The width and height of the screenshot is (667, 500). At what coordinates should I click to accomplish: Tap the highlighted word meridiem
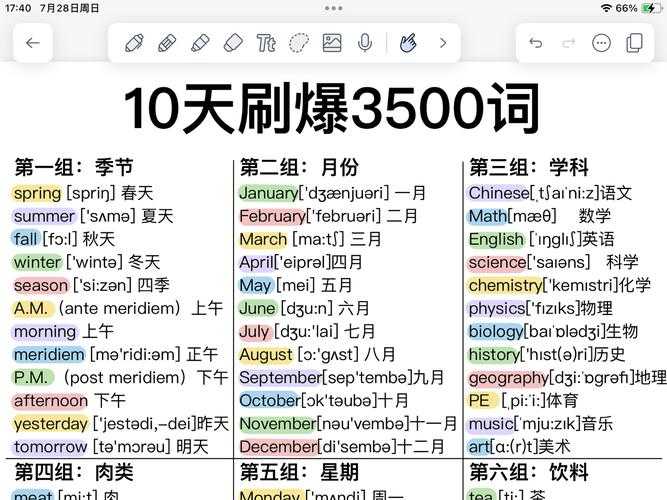[x=49, y=354]
